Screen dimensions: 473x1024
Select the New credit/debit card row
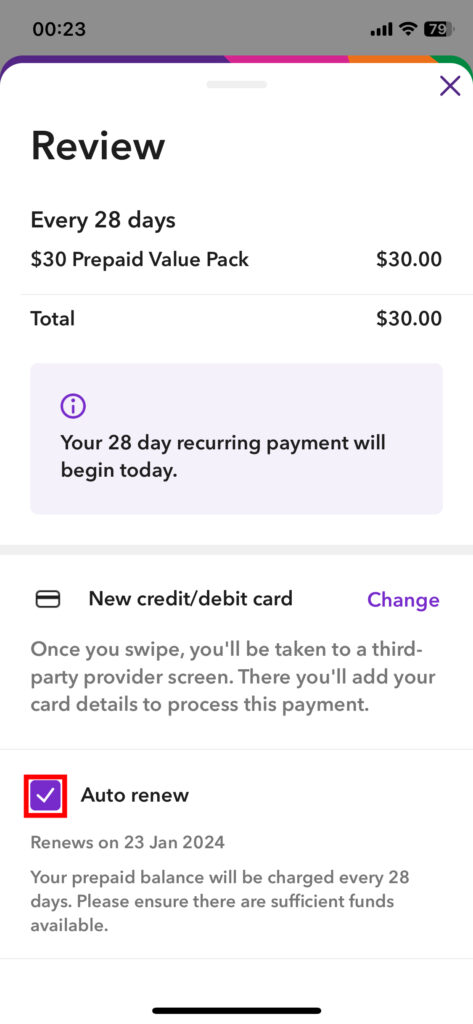(x=236, y=600)
